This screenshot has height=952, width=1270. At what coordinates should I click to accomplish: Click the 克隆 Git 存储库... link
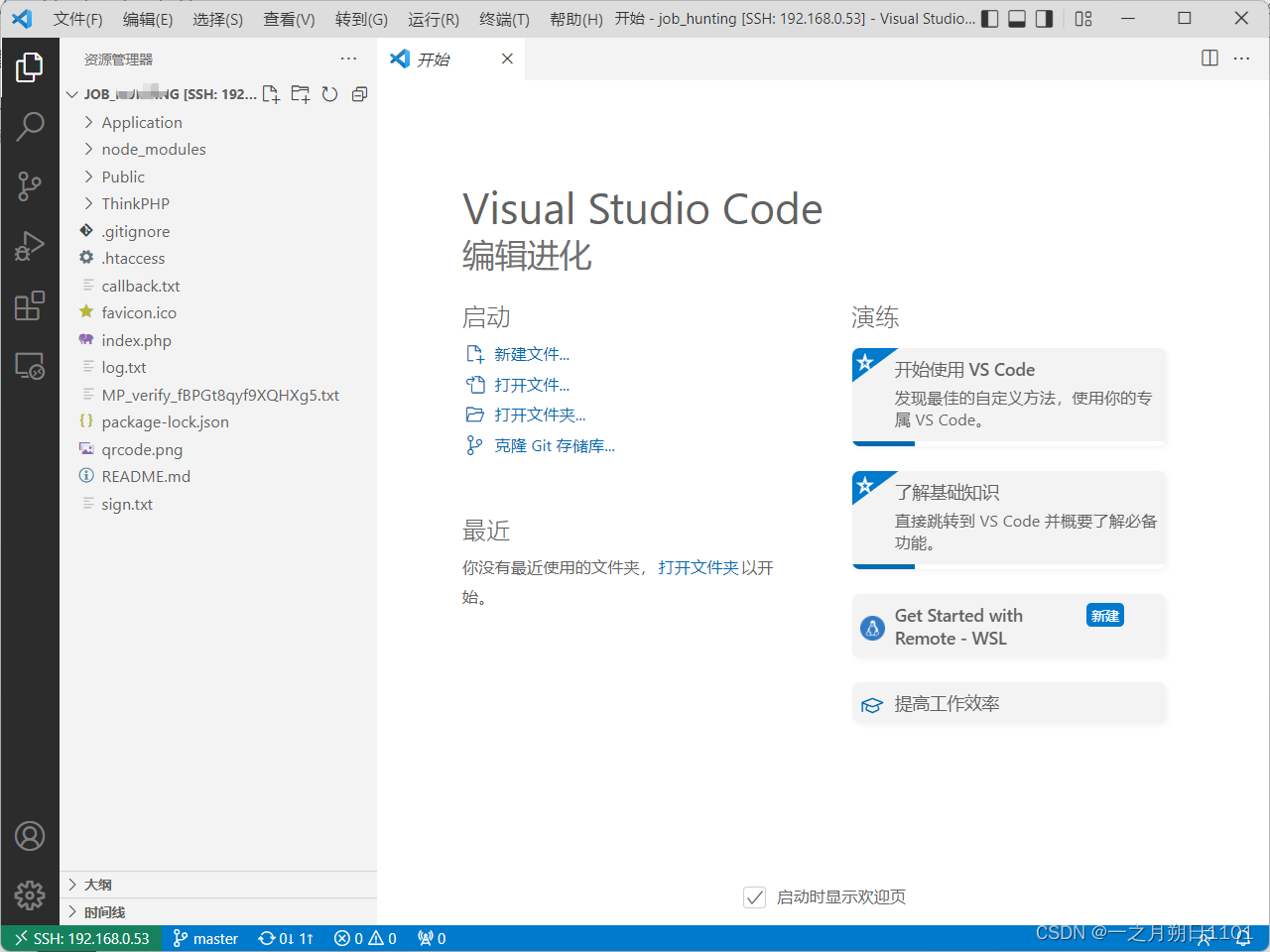555,446
